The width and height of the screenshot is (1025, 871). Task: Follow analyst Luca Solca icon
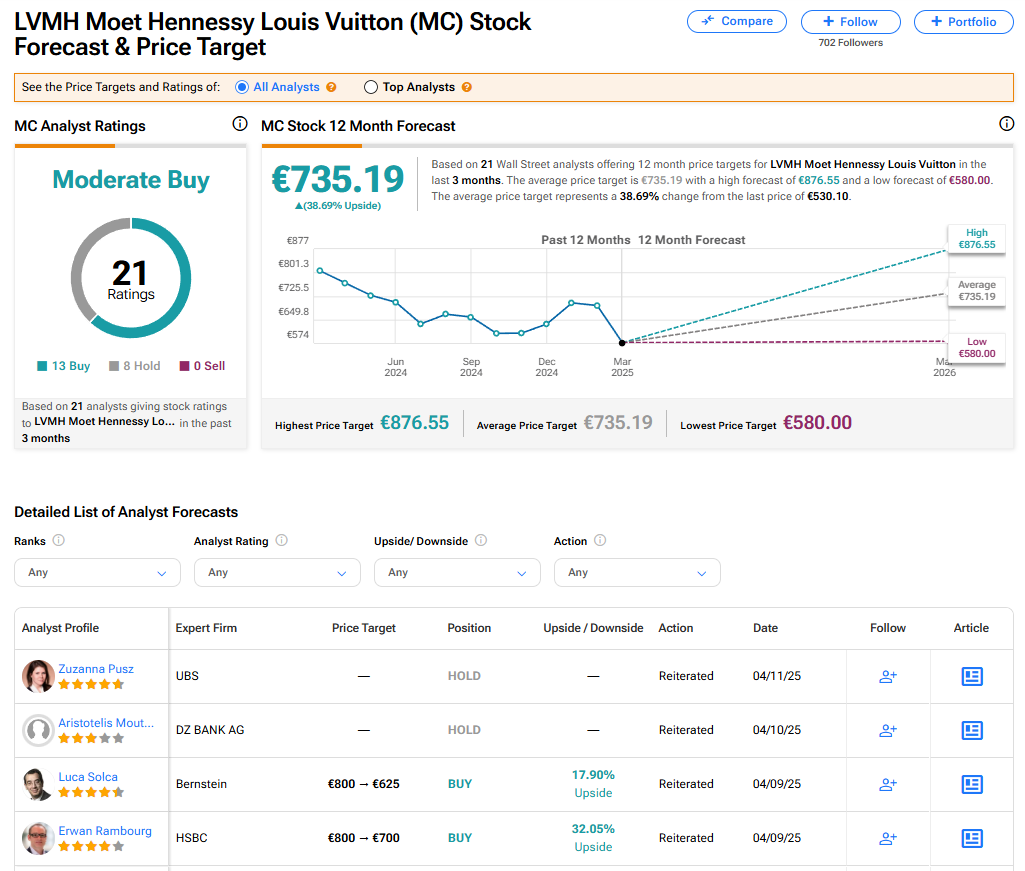[888, 784]
